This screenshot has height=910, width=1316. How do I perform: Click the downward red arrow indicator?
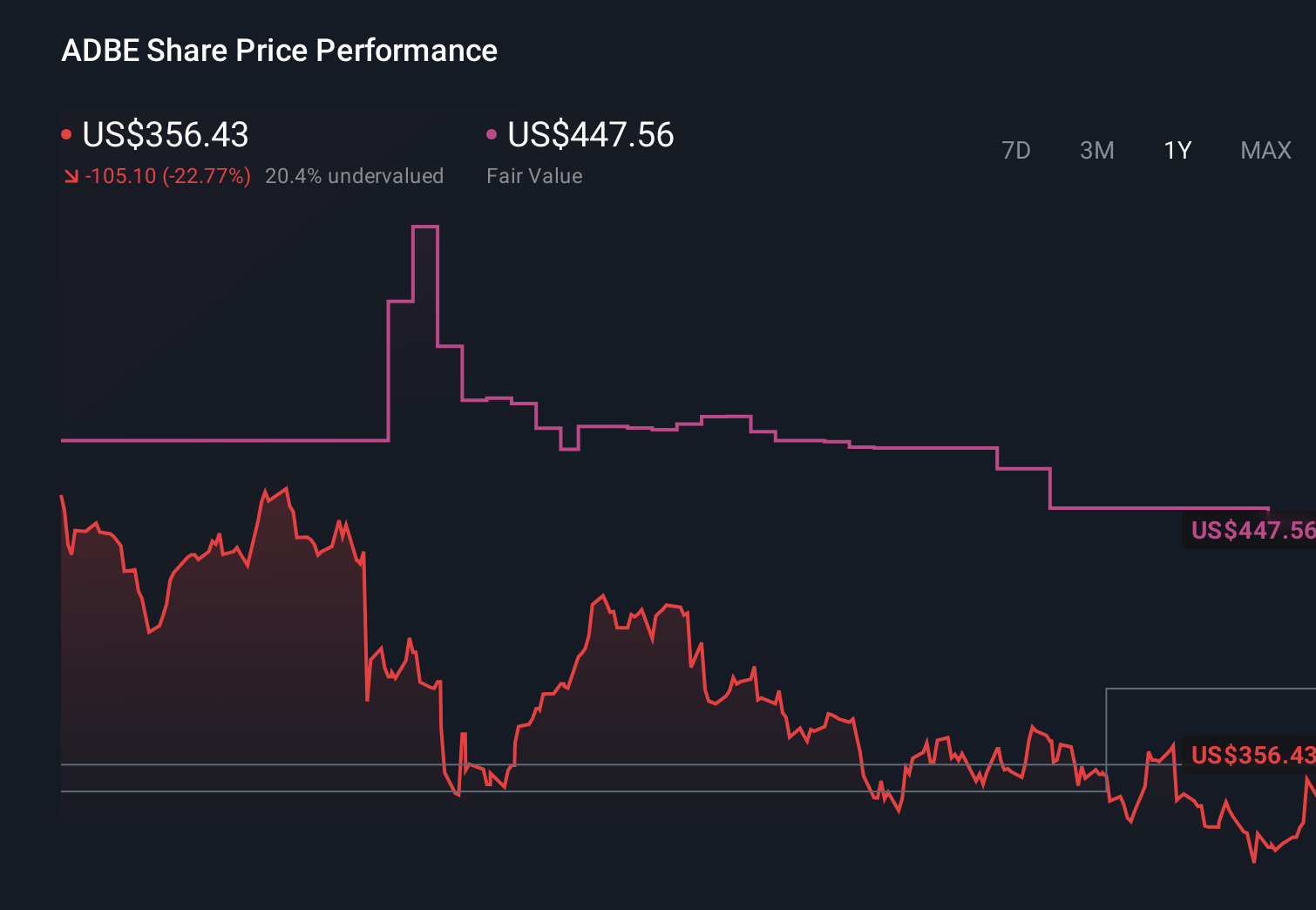71,175
